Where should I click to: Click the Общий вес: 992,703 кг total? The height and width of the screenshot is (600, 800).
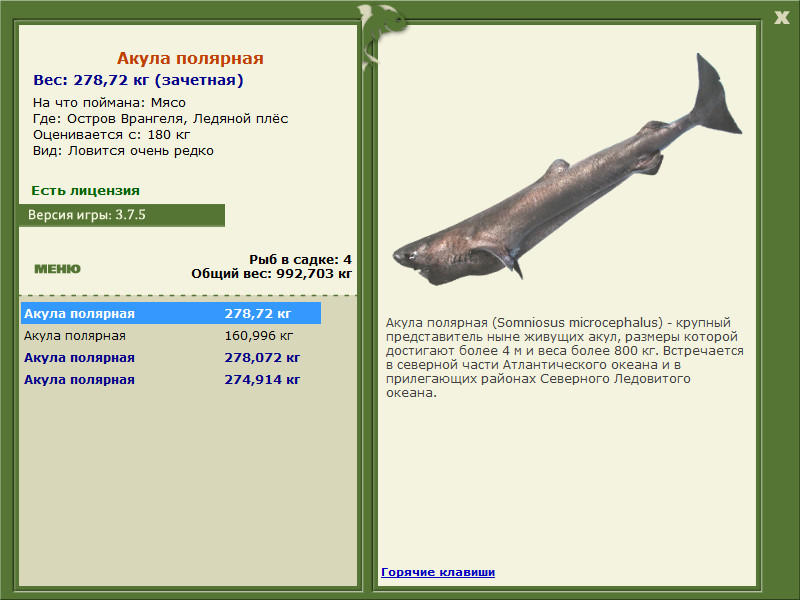click(271, 273)
